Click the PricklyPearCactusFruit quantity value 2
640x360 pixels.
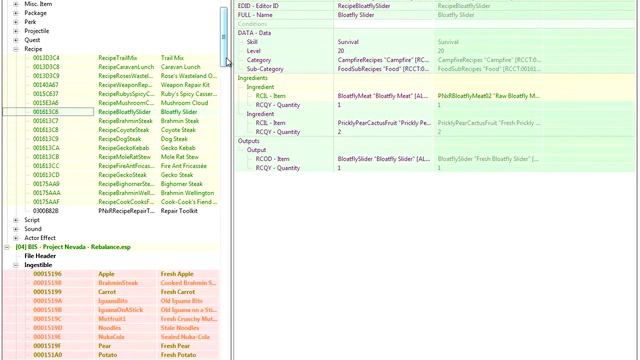pyautogui.click(x=339, y=132)
